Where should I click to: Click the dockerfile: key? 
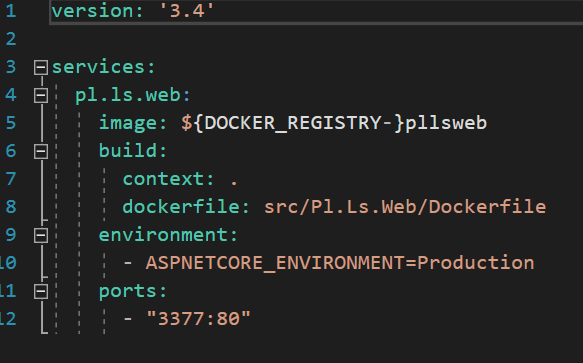(x=186, y=207)
